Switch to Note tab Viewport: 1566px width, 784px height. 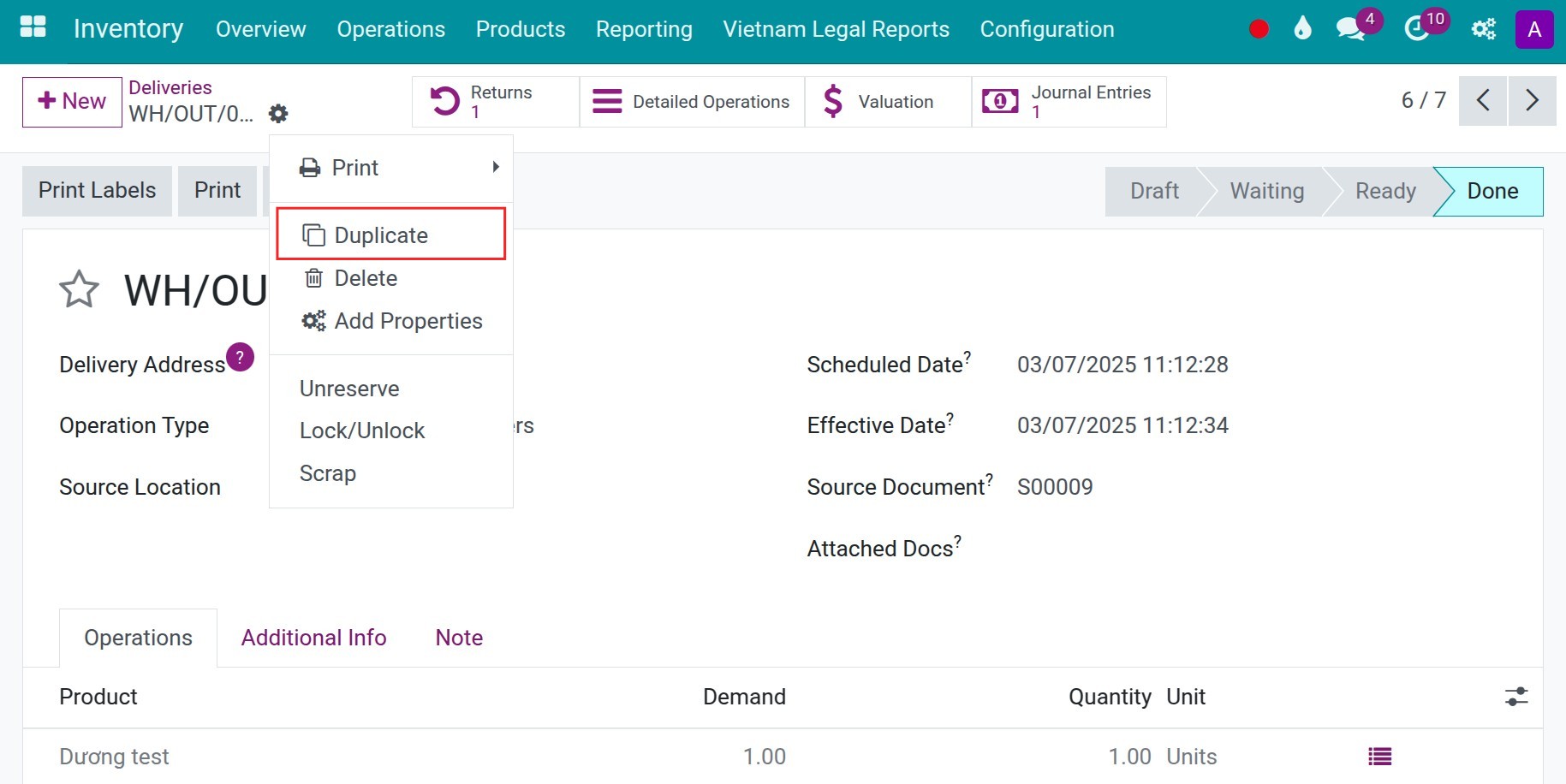coord(459,638)
